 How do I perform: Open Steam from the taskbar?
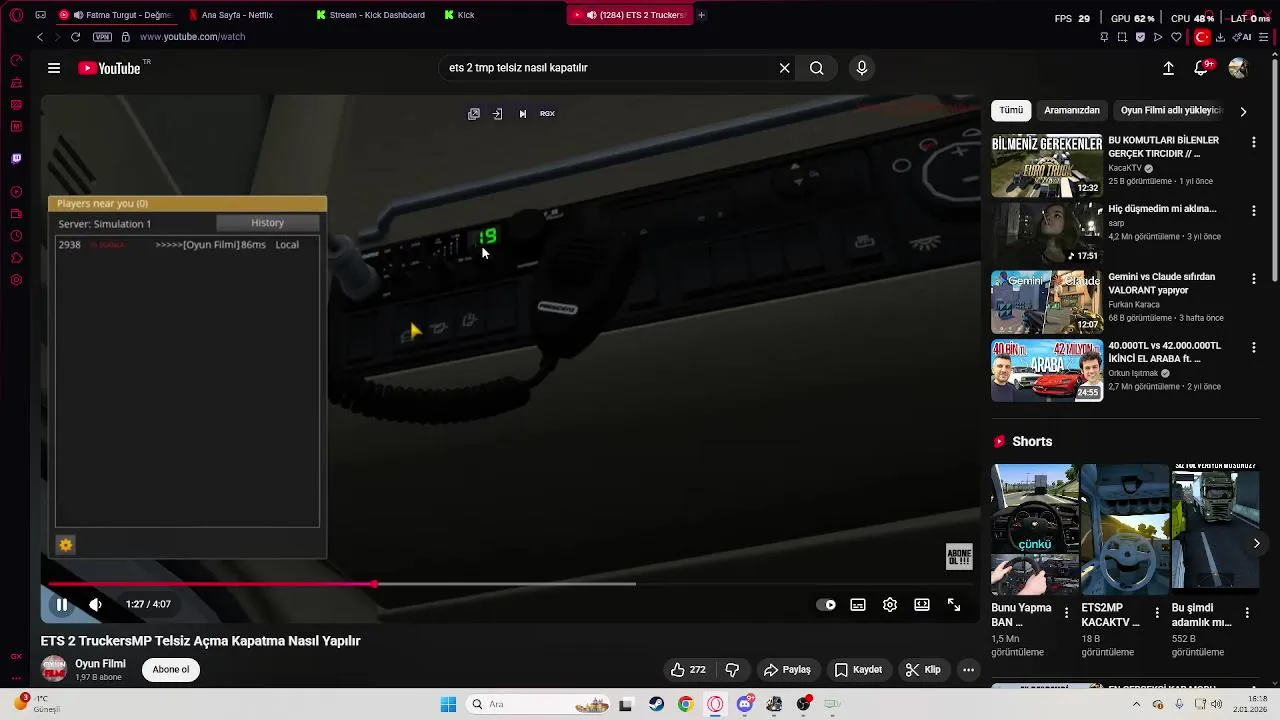click(656, 704)
